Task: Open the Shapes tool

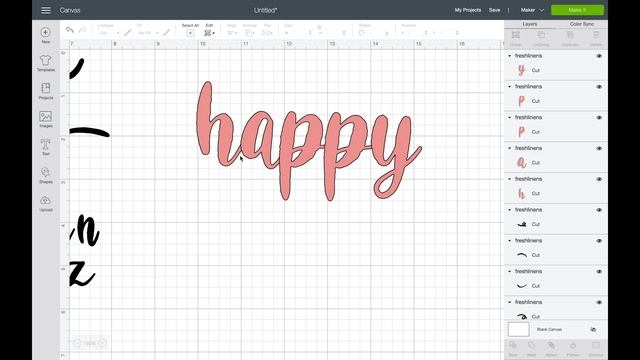Action: 46,175
